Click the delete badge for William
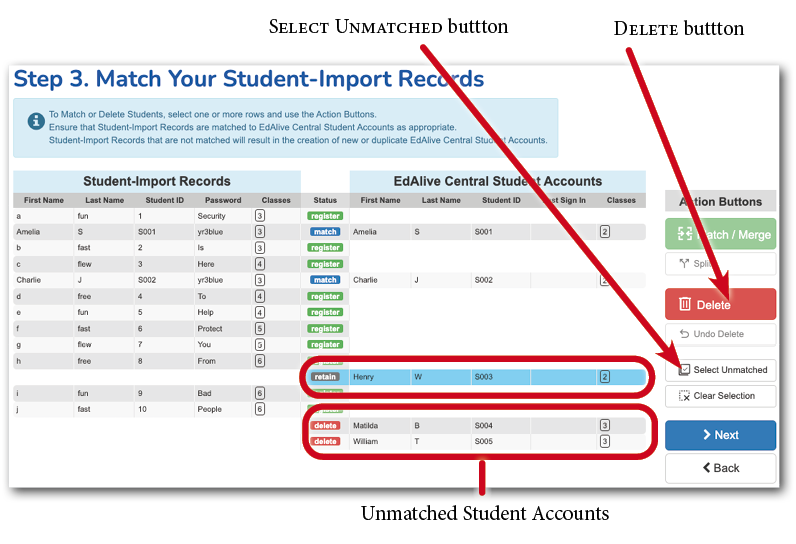Screen dimensions: 796x544 tap(325, 441)
